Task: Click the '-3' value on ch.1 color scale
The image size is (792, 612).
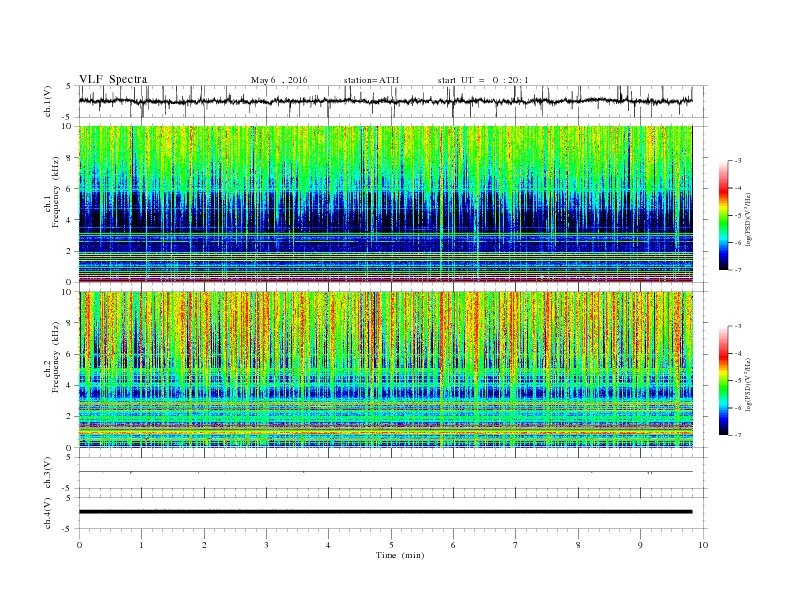Action: [737, 161]
